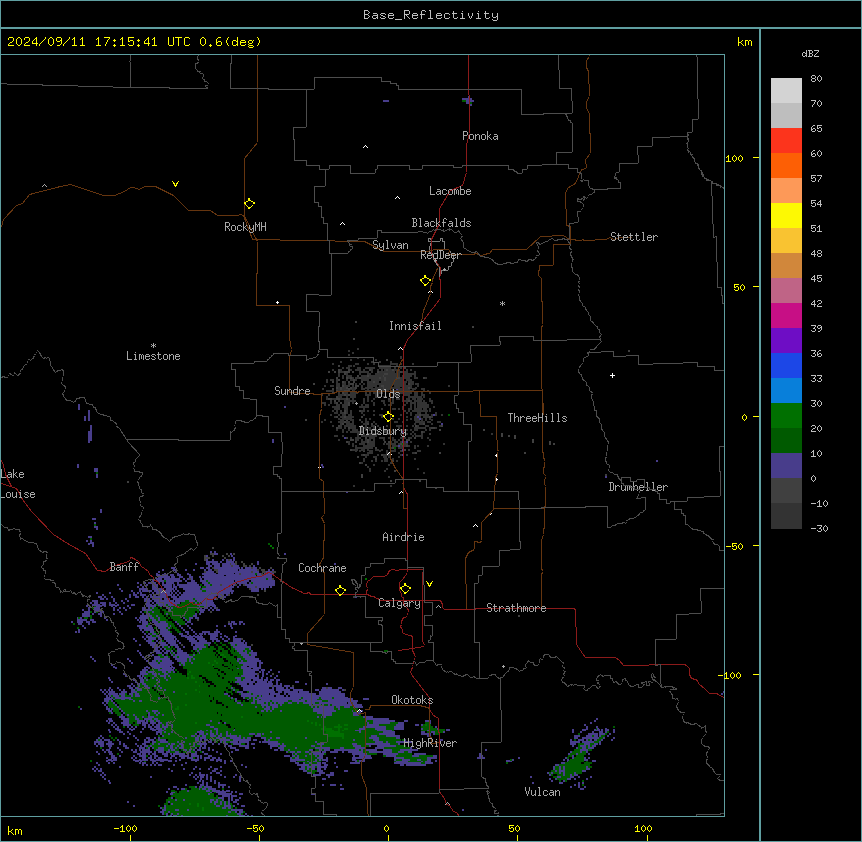Click the Airdrie city label

[404, 537]
